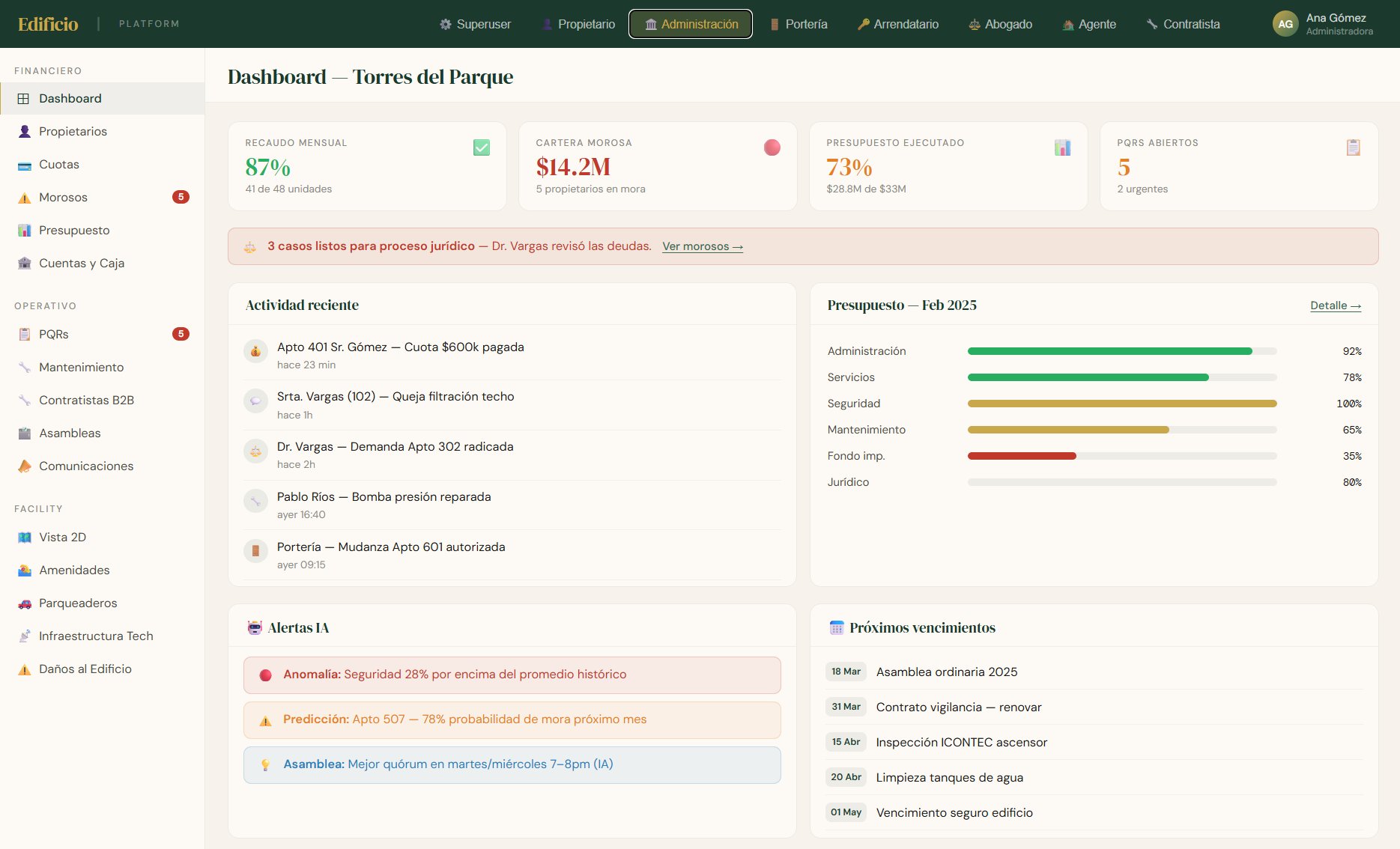Open Cuentas y Caja in the sidebar
Image resolution: width=1400 pixels, height=849 pixels.
point(103,264)
